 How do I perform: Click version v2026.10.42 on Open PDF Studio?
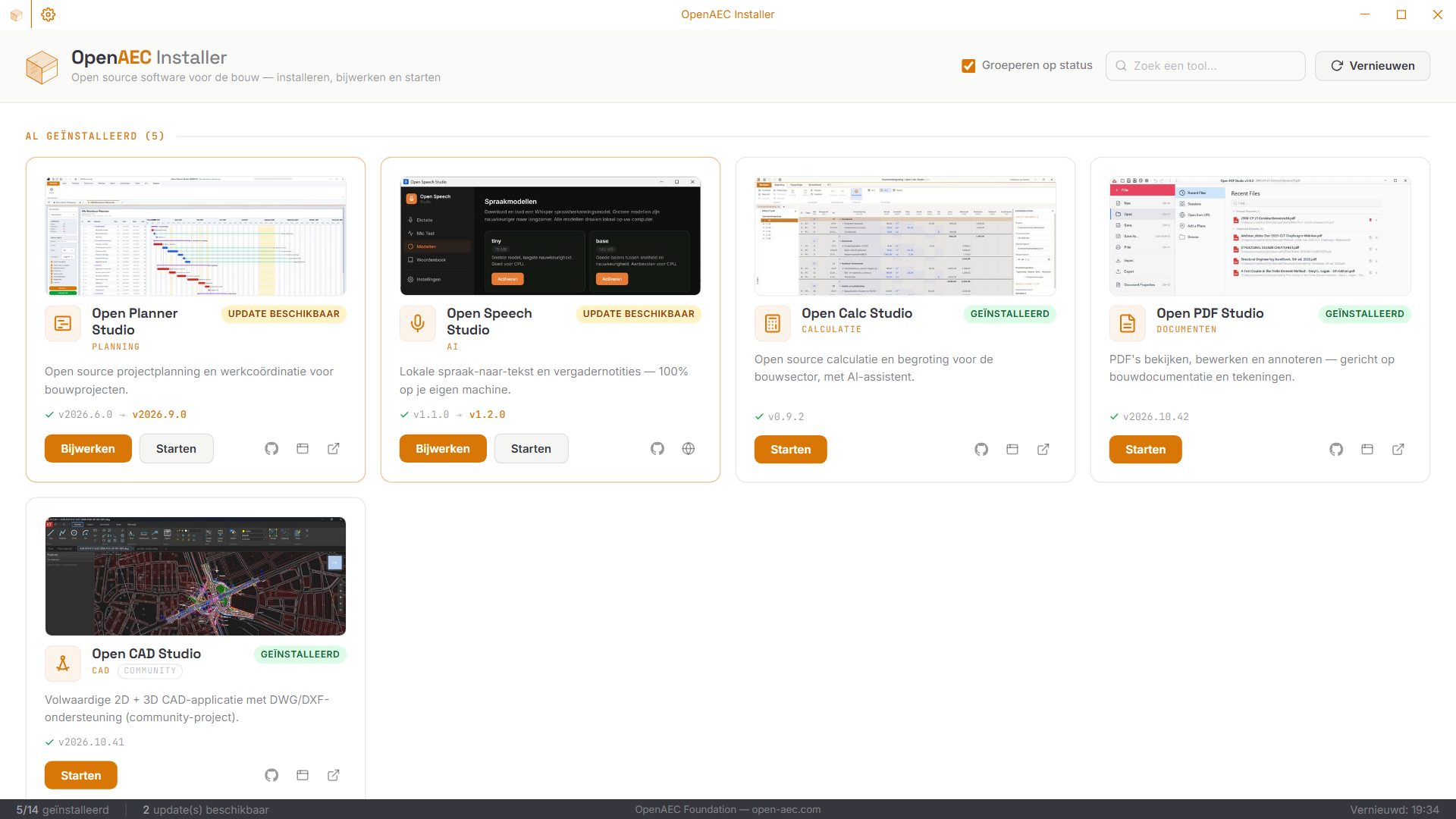(1156, 417)
